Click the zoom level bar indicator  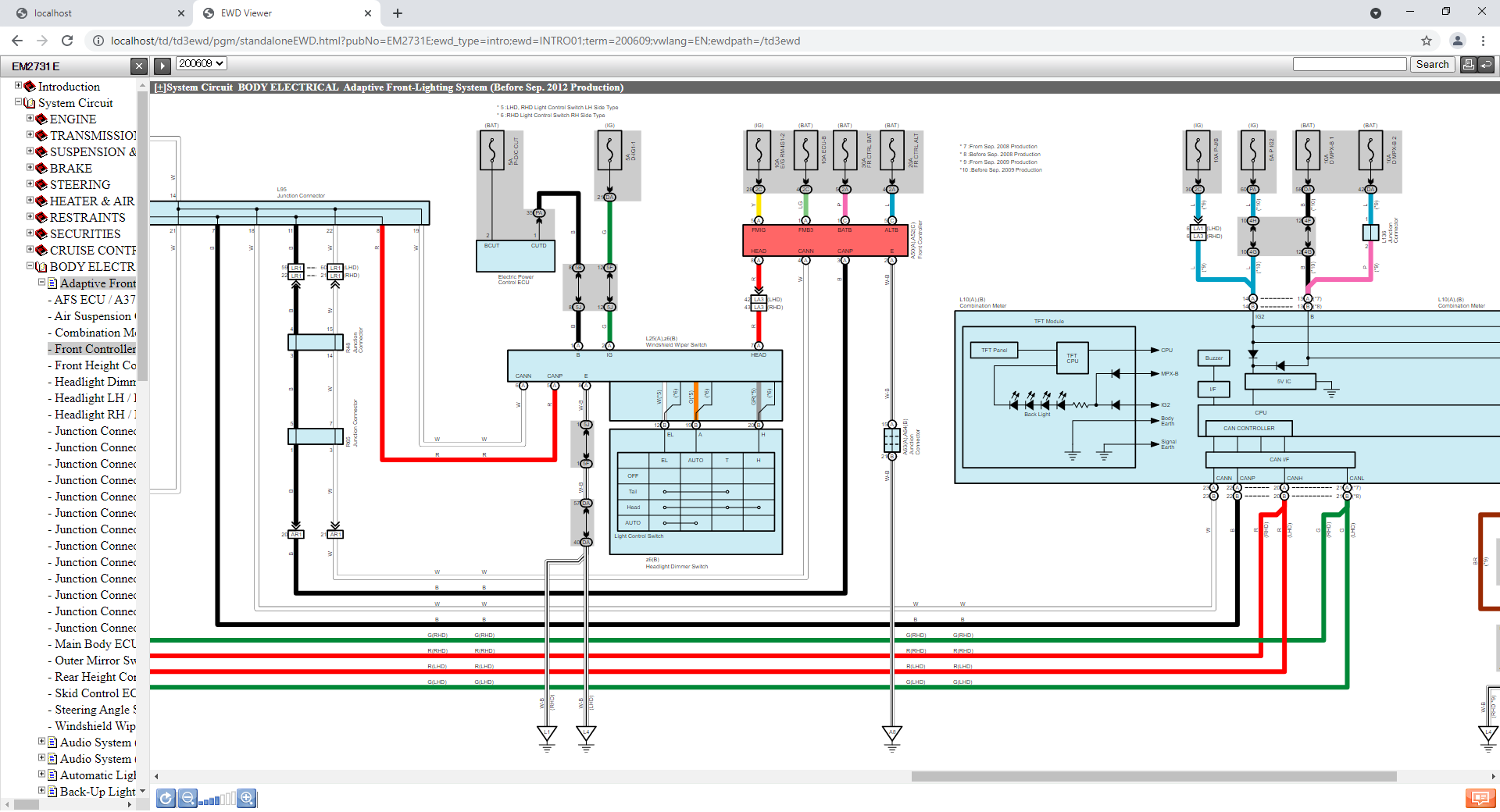click(216, 799)
